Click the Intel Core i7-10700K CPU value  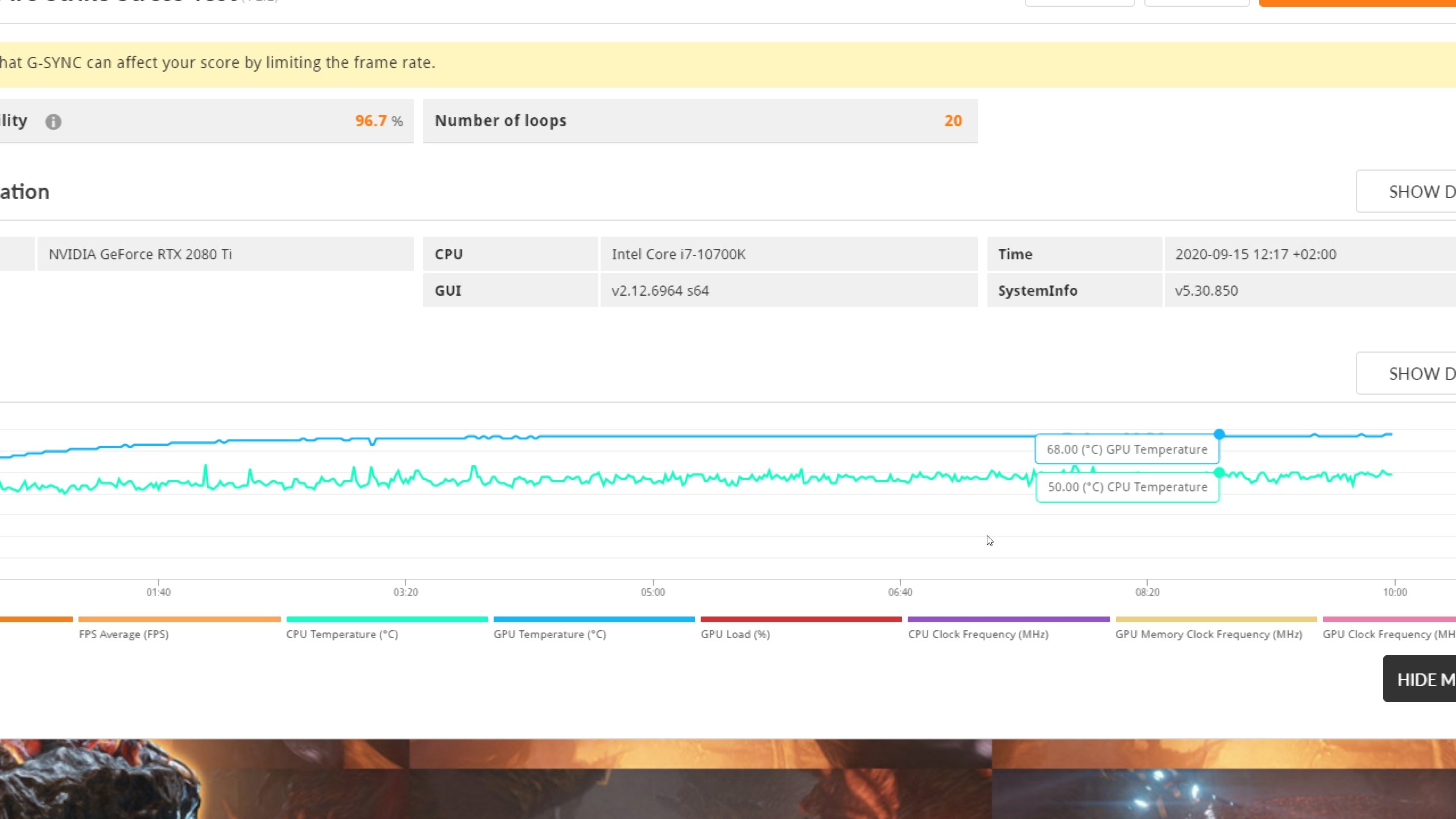(x=679, y=254)
